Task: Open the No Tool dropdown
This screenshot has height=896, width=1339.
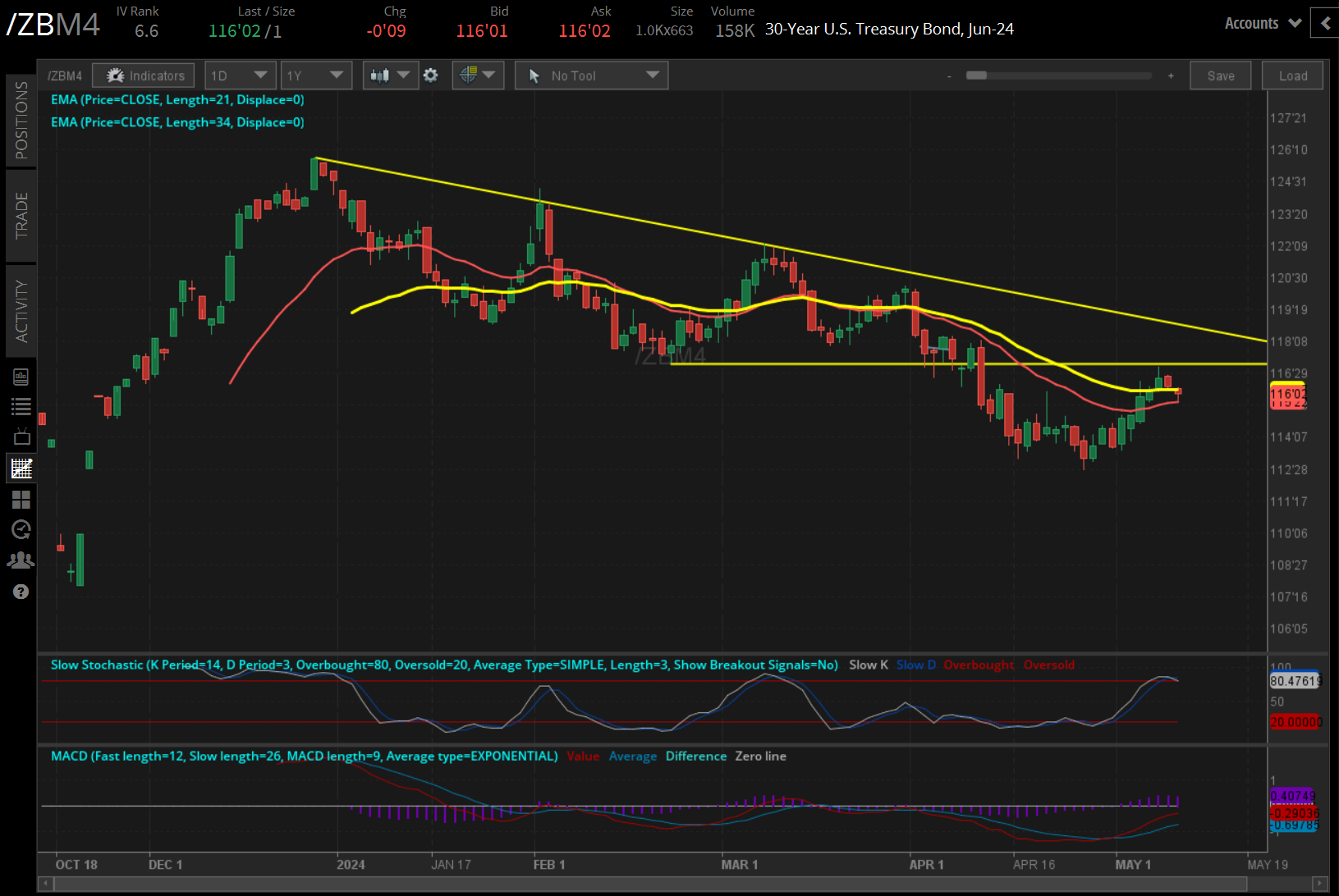Action: [591, 75]
